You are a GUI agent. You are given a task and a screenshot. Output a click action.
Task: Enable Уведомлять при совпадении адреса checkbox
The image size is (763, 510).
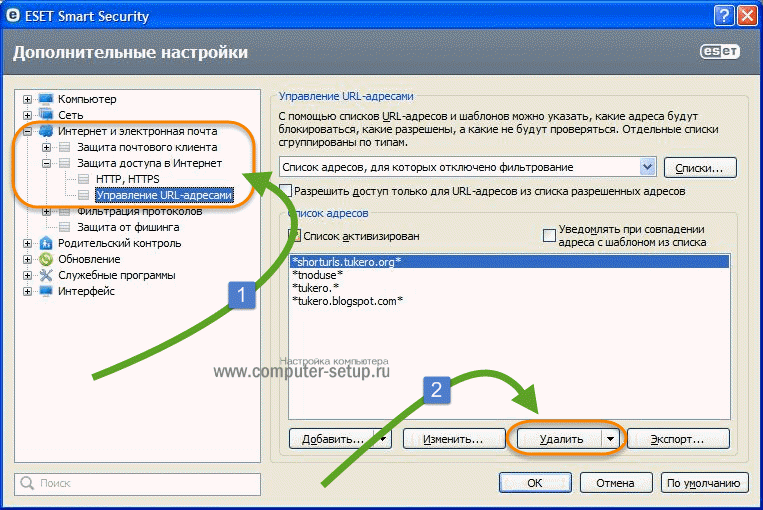click(x=549, y=236)
